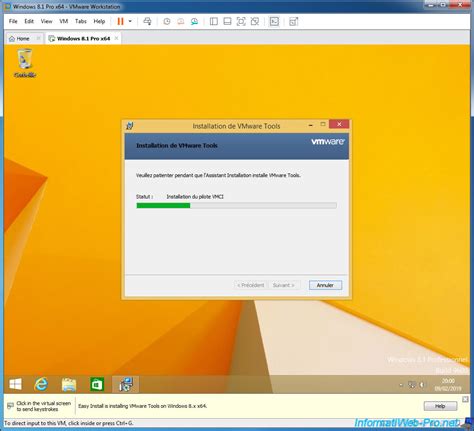Click the Windows Start button in the guest
This screenshot has height=431, width=474.
point(15,384)
